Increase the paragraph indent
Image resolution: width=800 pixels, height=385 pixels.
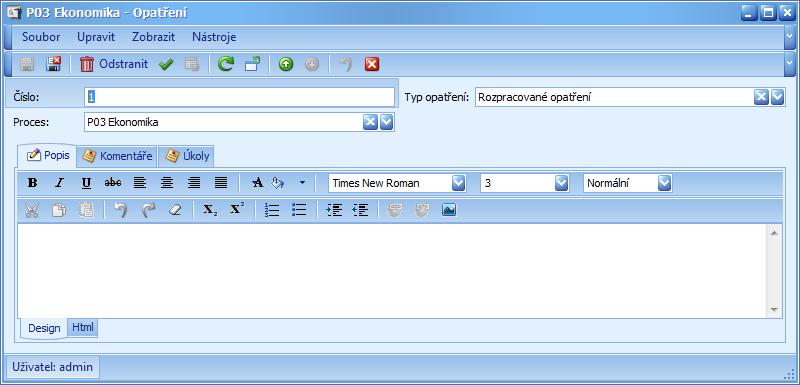(334, 210)
